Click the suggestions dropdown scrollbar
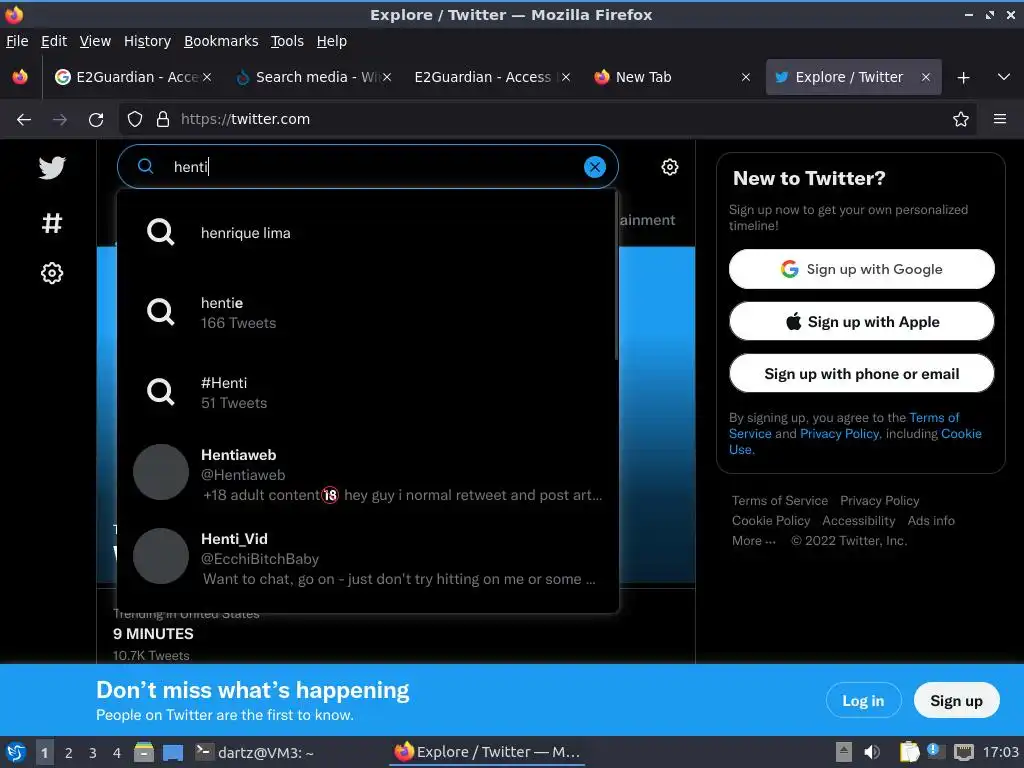The height and width of the screenshot is (768, 1024). pos(615,276)
